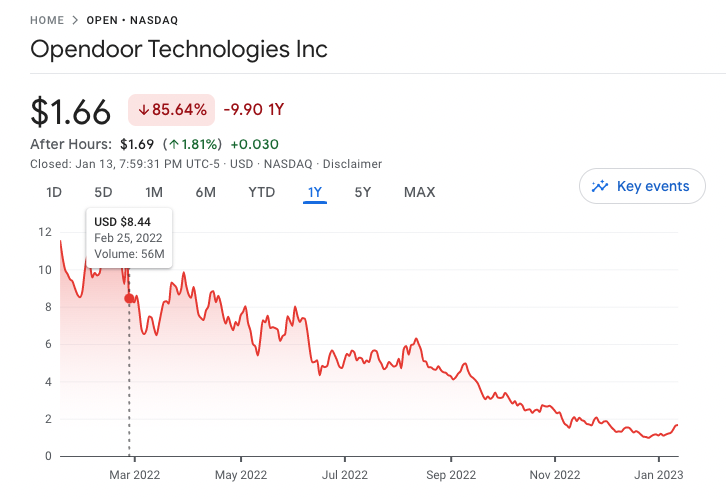Screen dimensions: 726x499
Task: Select the 1Y range tab
Action: tap(315, 192)
